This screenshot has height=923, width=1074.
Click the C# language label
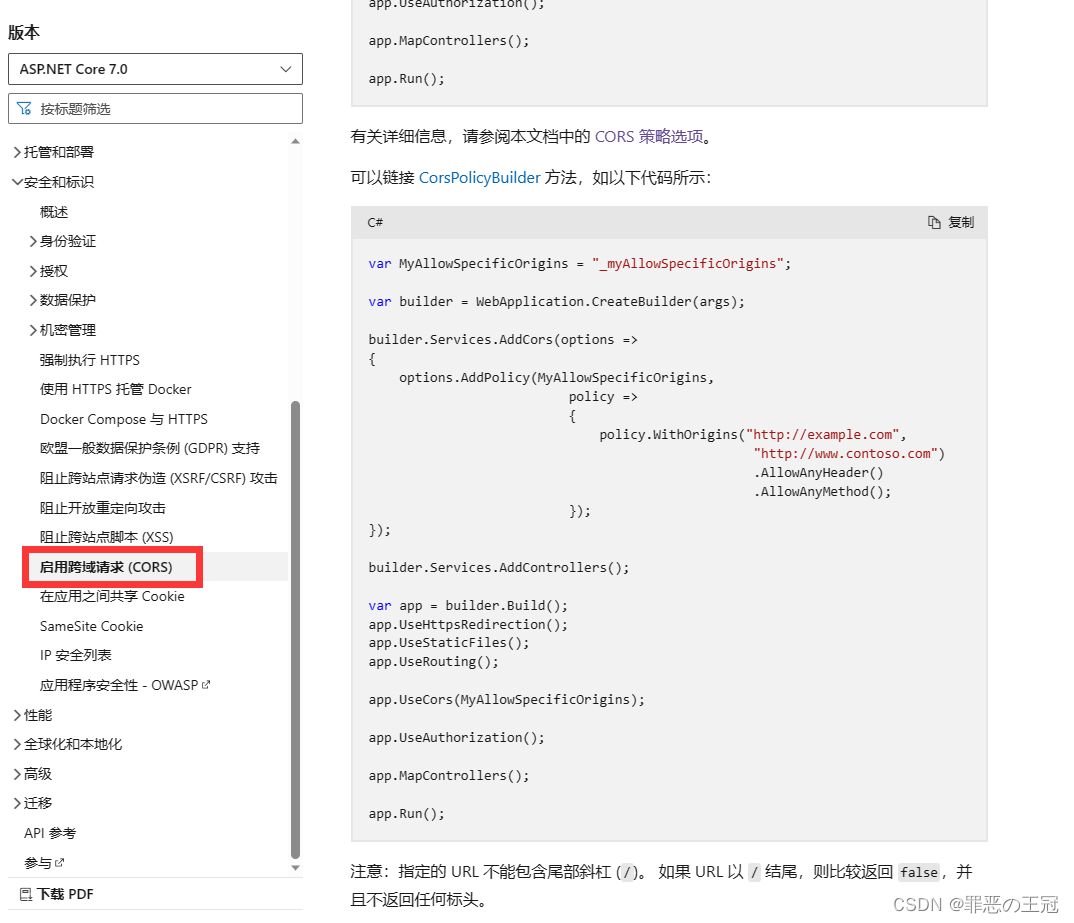pyautogui.click(x=375, y=223)
